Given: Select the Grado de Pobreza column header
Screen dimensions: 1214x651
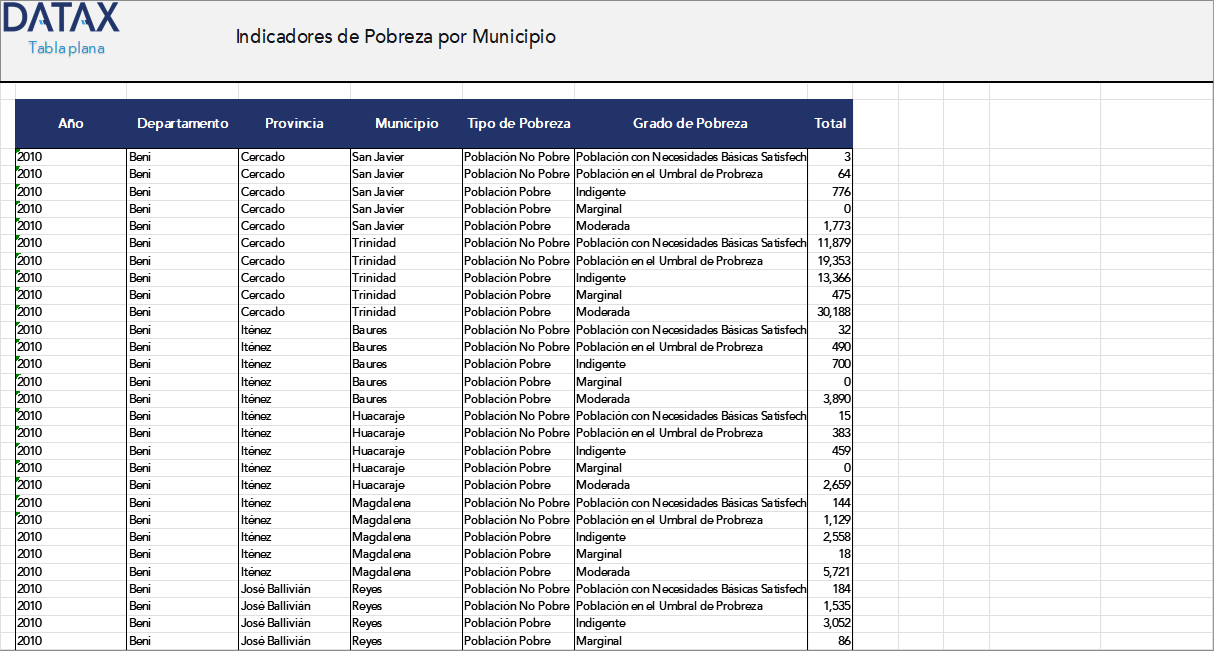Looking at the screenshot, I should click(690, 123).
